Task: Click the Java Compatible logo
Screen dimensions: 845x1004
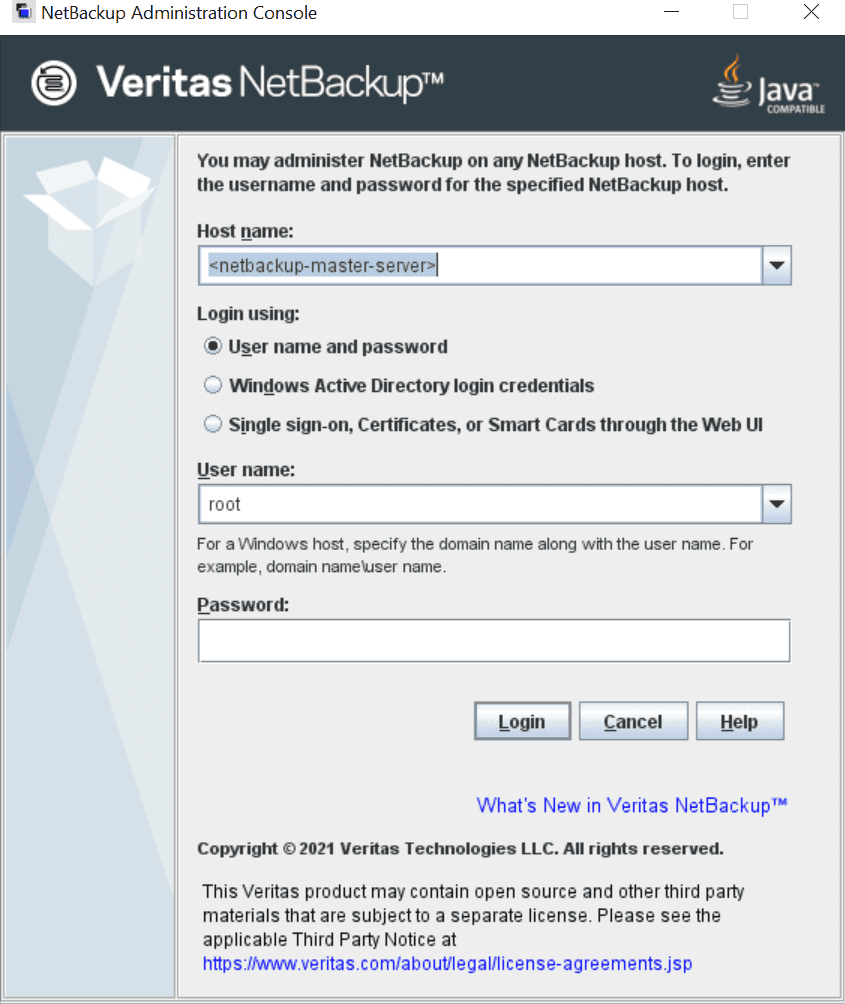Action: [x=768, y=84]
